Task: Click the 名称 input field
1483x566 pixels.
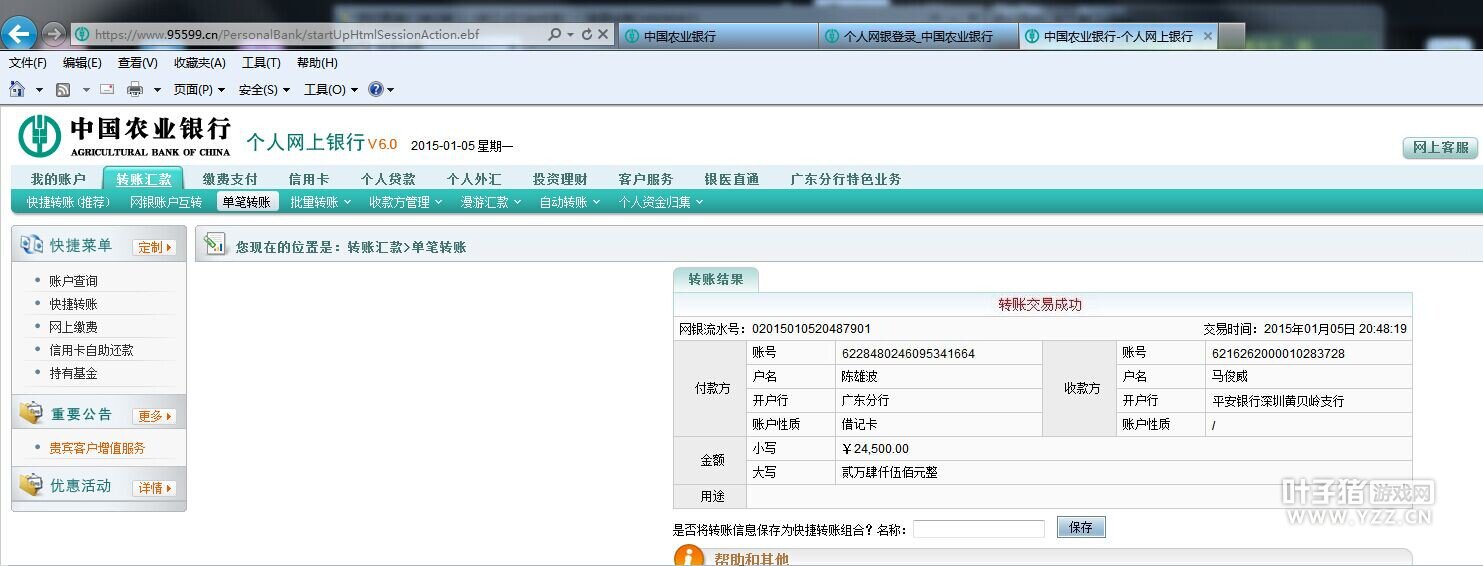Action: [978, 529]
